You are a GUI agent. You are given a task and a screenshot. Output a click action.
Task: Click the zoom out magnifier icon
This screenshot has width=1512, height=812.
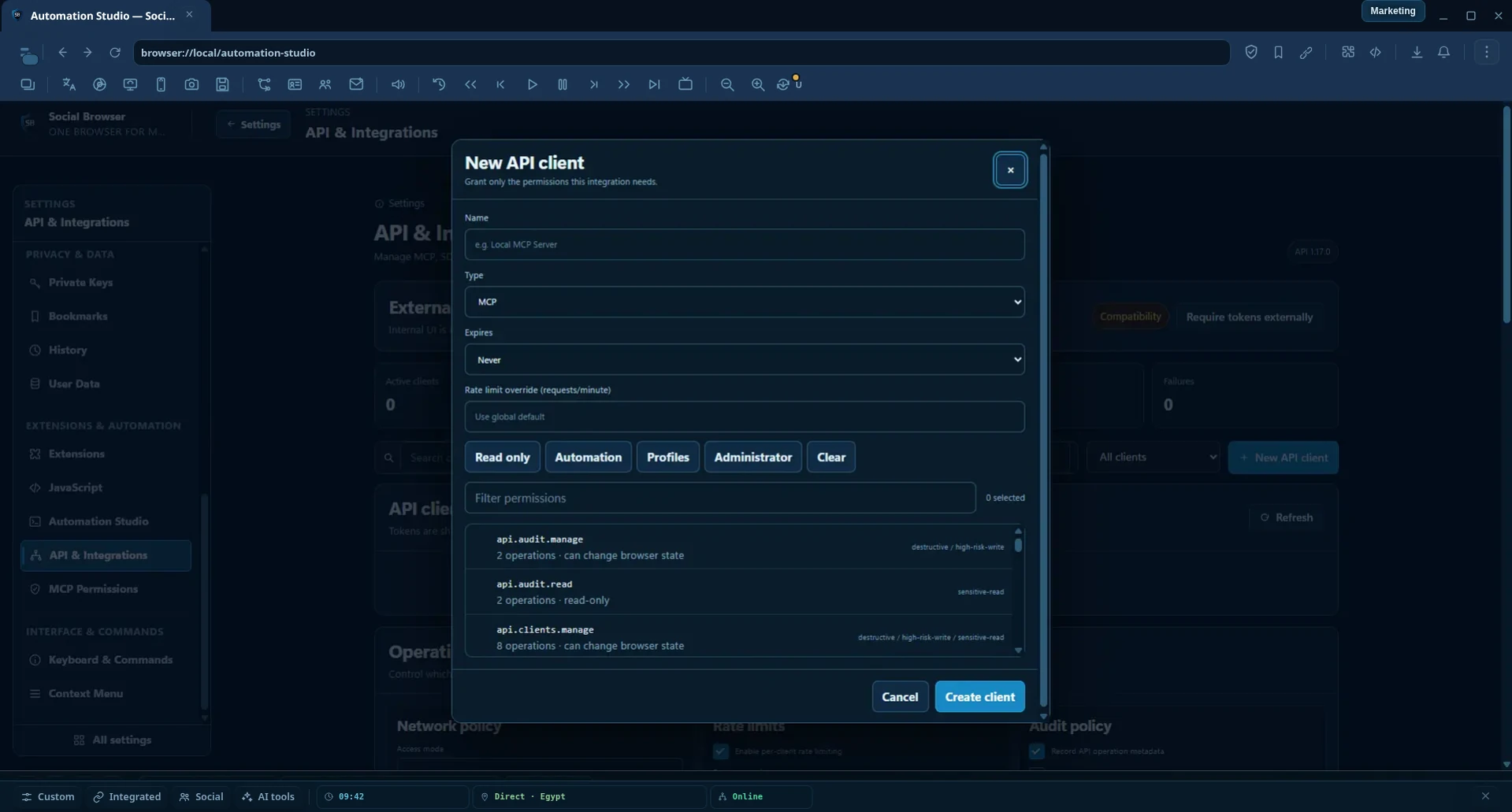tap(727, 84)
